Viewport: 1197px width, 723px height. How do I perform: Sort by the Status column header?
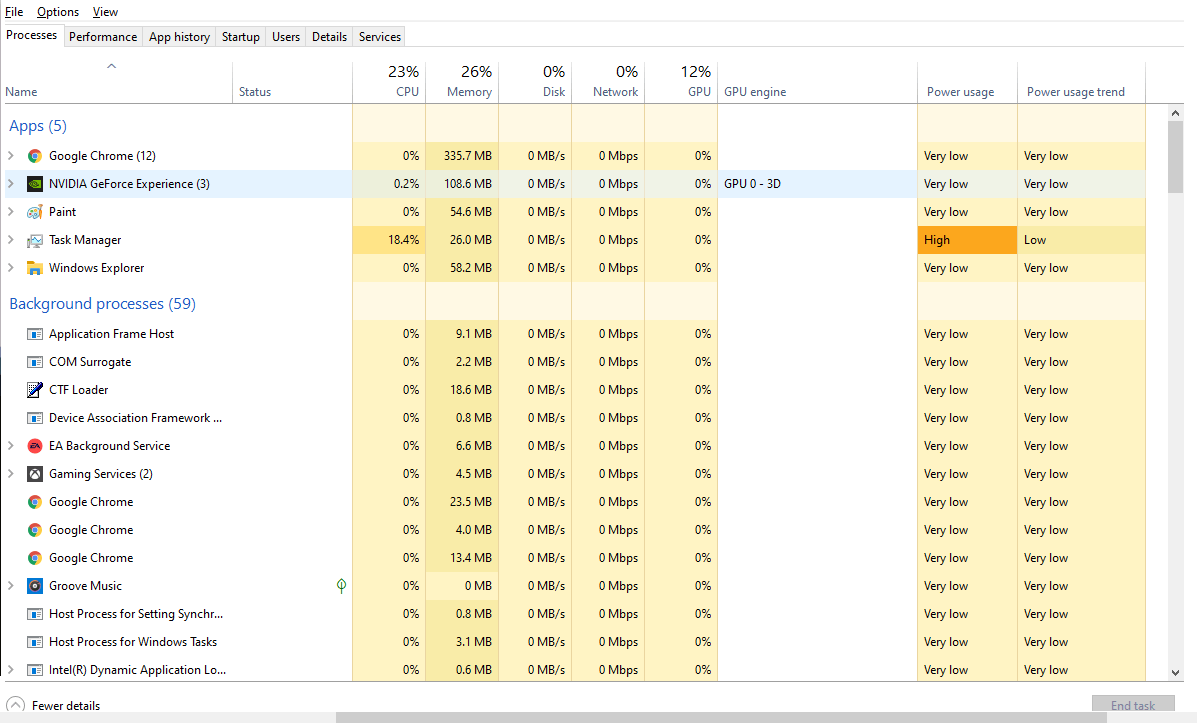[292, 82]
